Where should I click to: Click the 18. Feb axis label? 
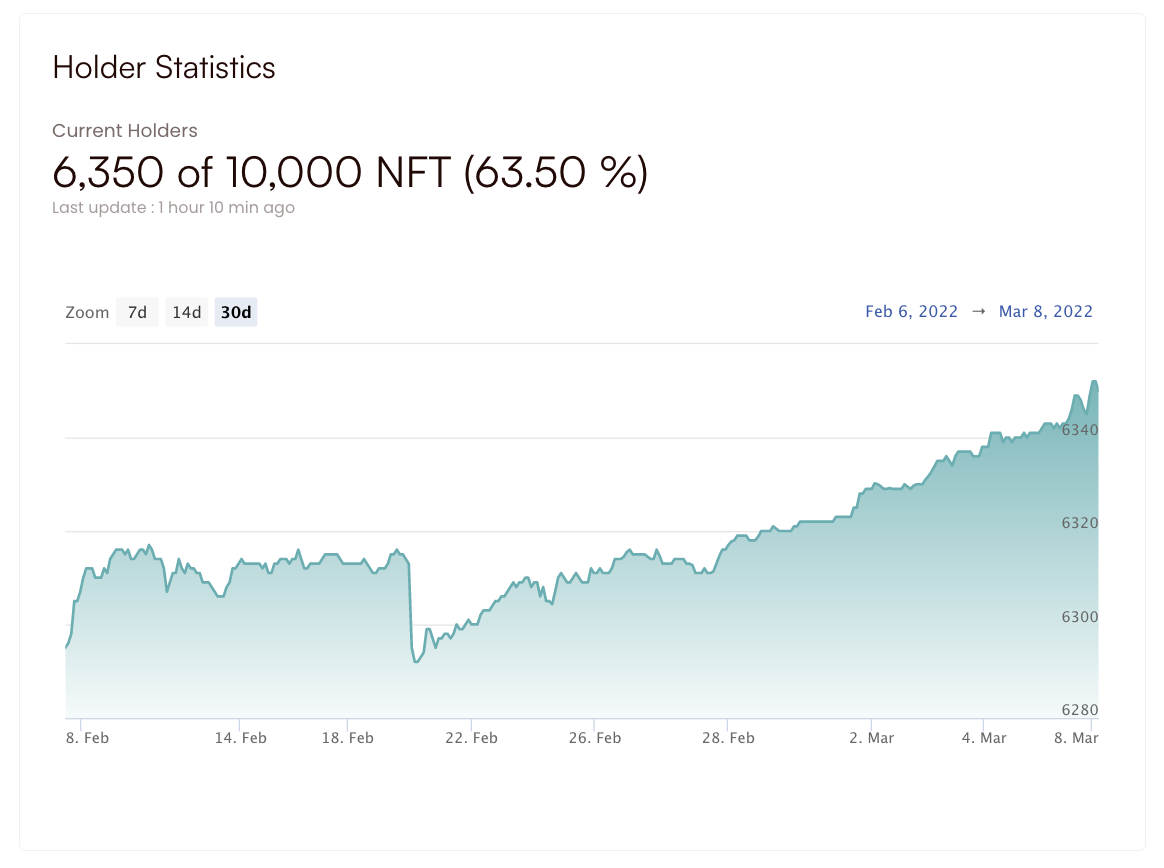[347, 738]
